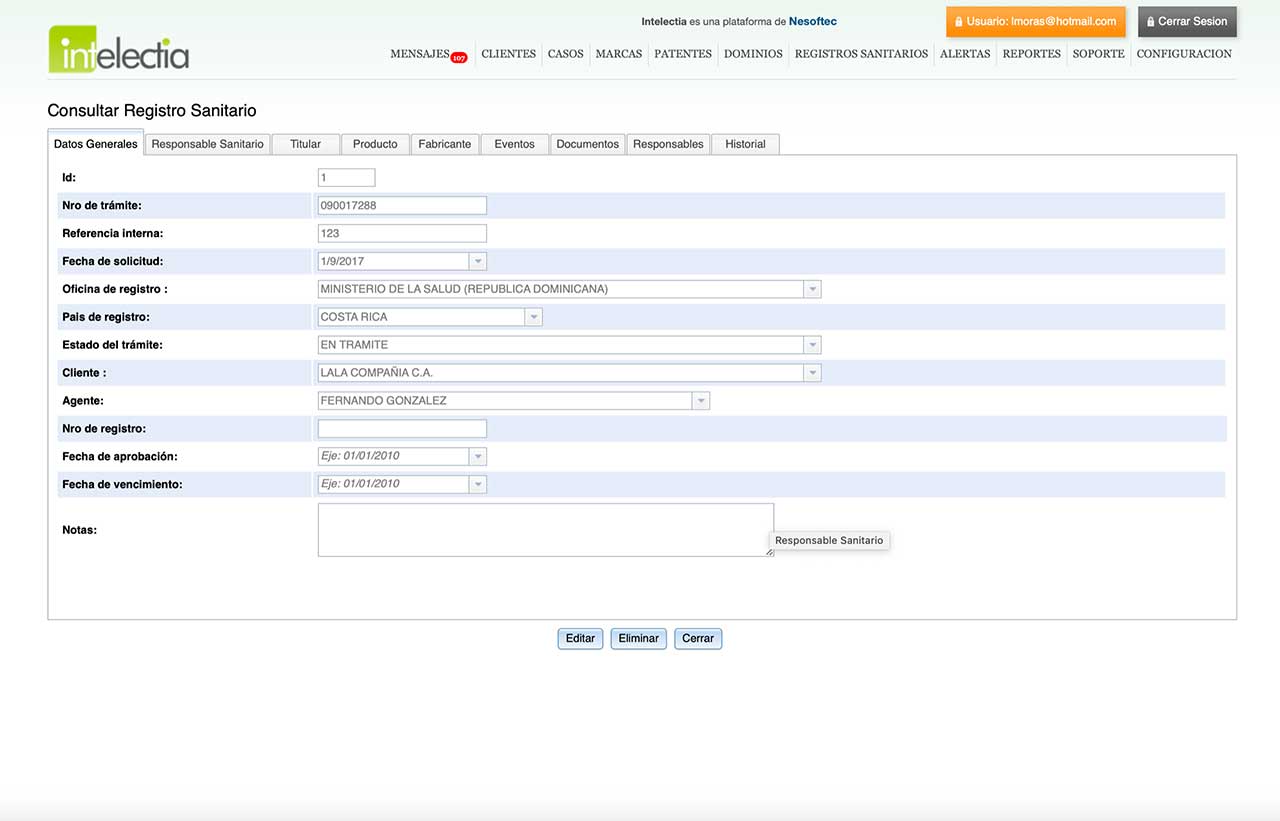Open the Agente dropdown arrow

(x=701, y=401)
